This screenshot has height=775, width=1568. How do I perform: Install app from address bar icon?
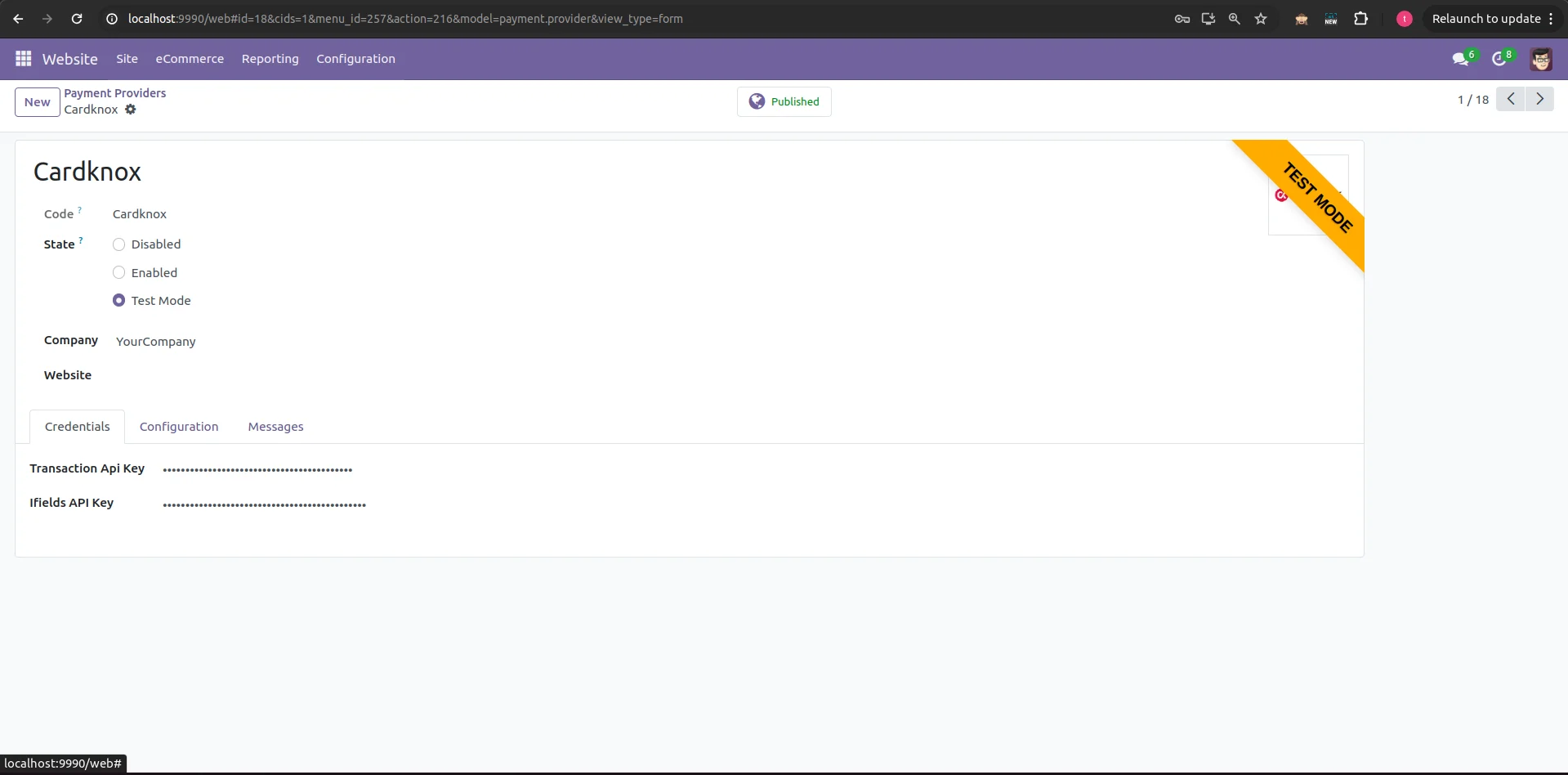coord(1208,19)
